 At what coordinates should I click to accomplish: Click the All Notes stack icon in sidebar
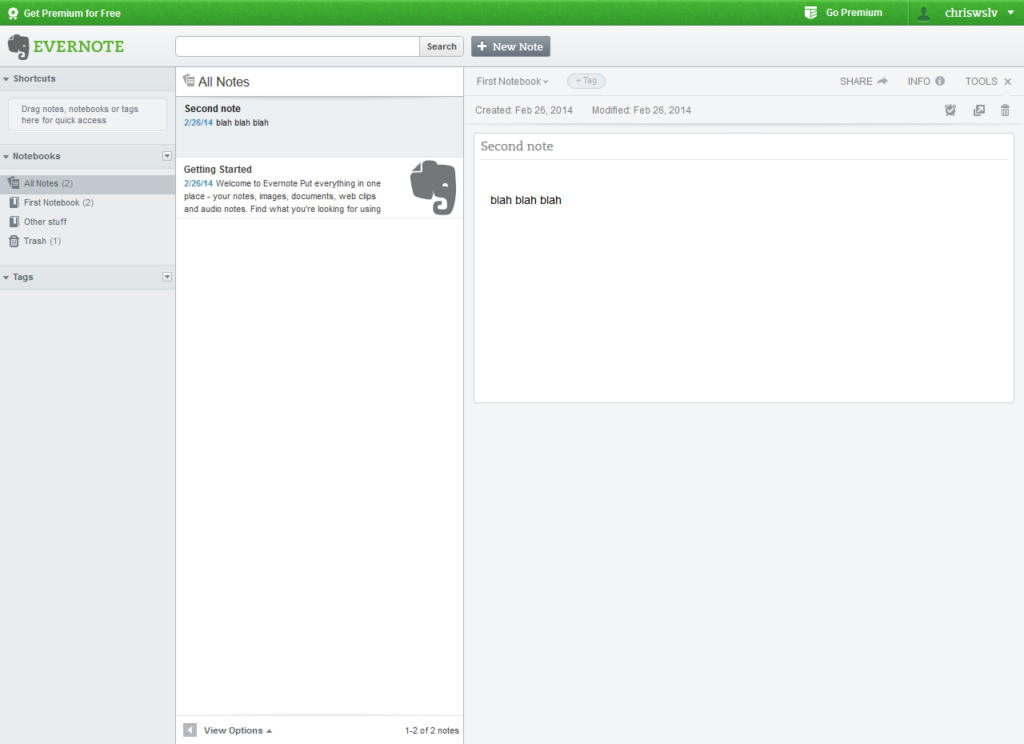14,183
